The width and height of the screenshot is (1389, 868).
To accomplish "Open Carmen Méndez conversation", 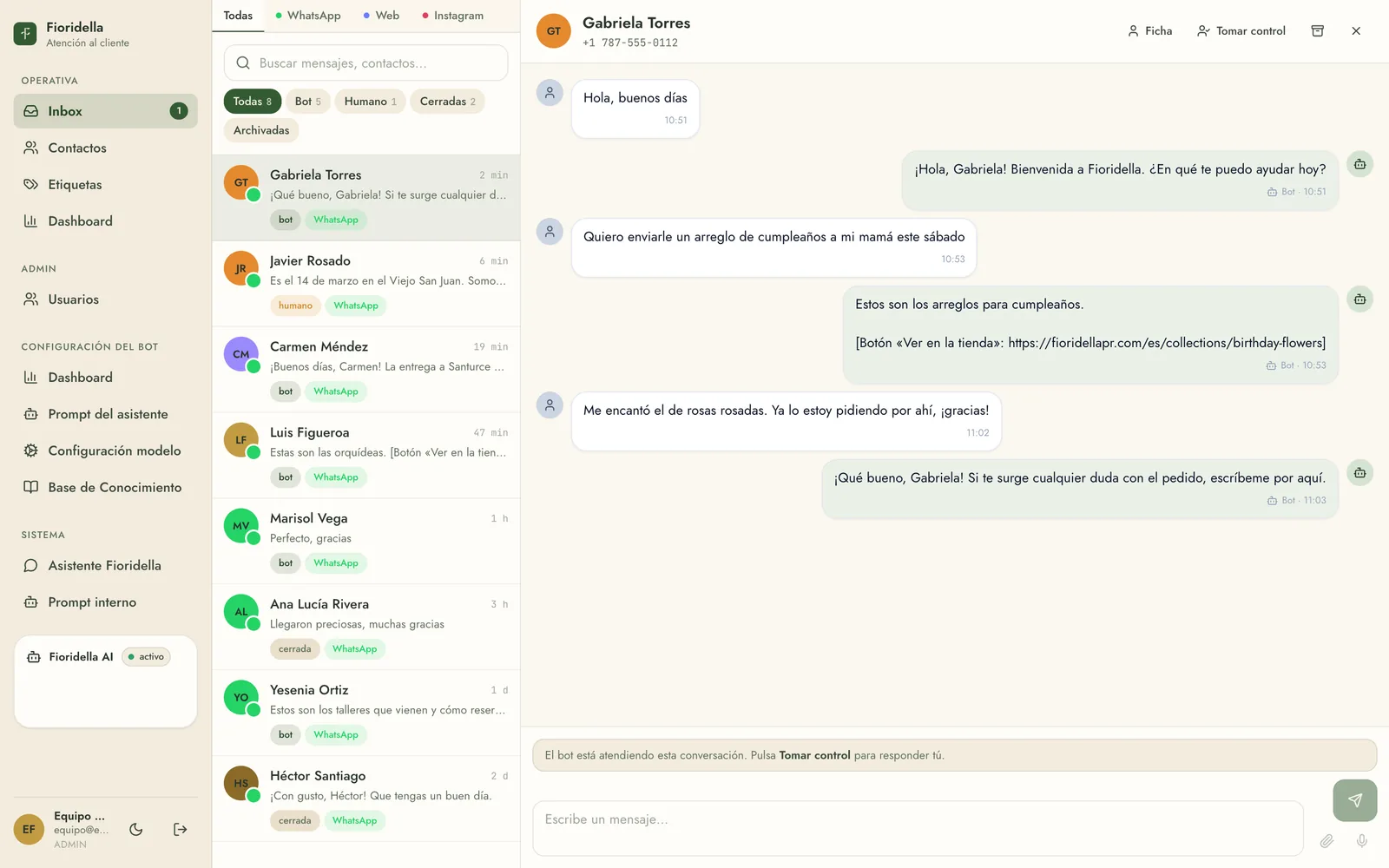I will [x=366, y=369].
